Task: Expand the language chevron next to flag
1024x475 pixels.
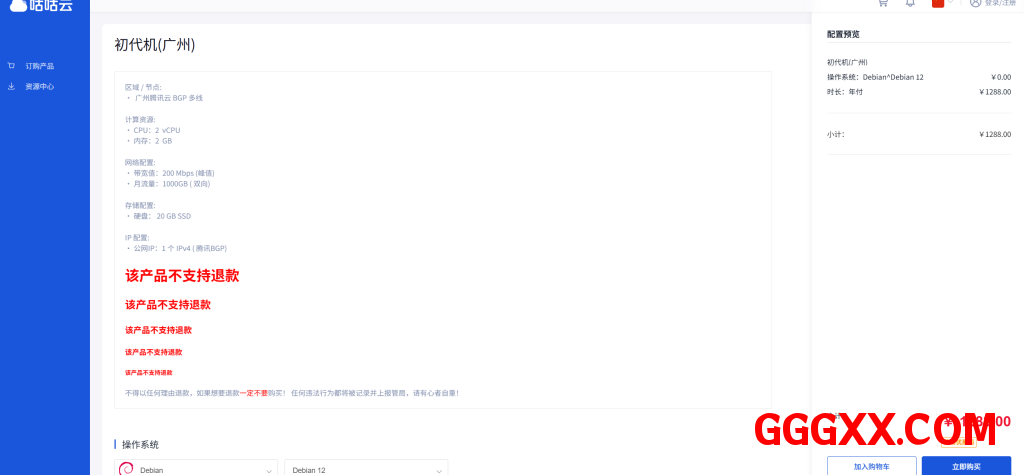Action: point(952,3)
